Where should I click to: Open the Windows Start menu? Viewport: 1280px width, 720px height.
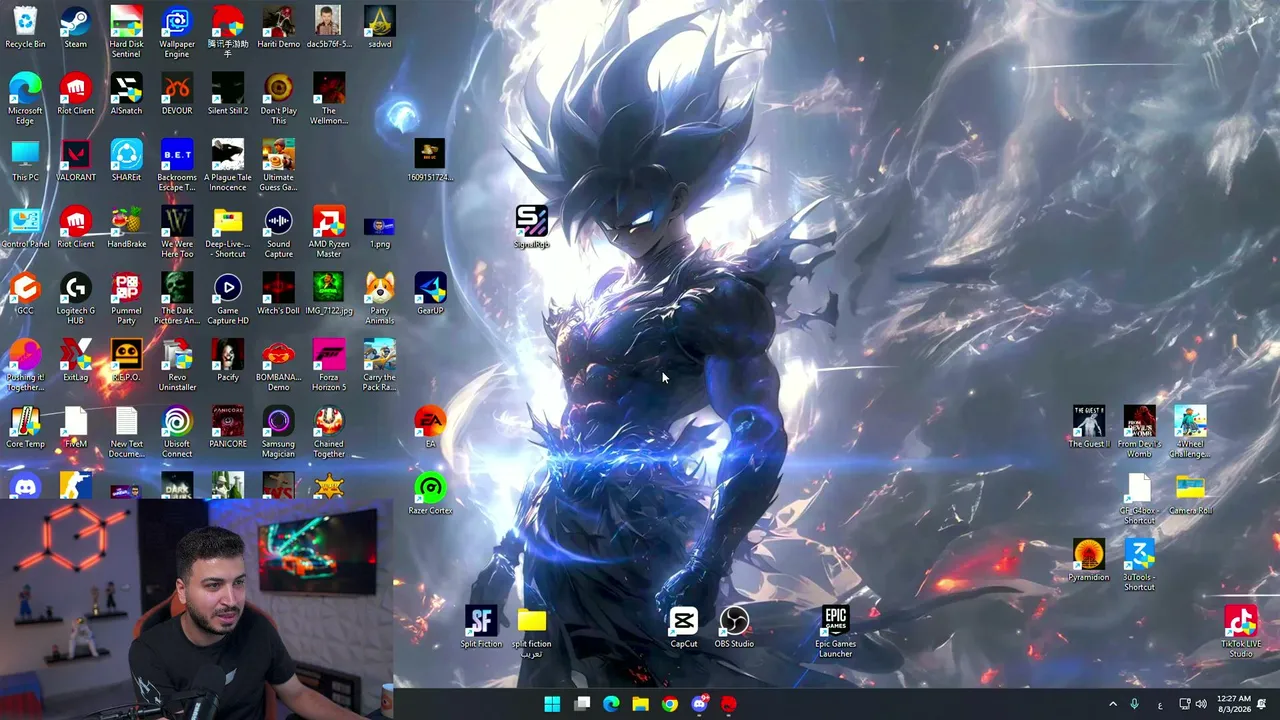(552, 704)
